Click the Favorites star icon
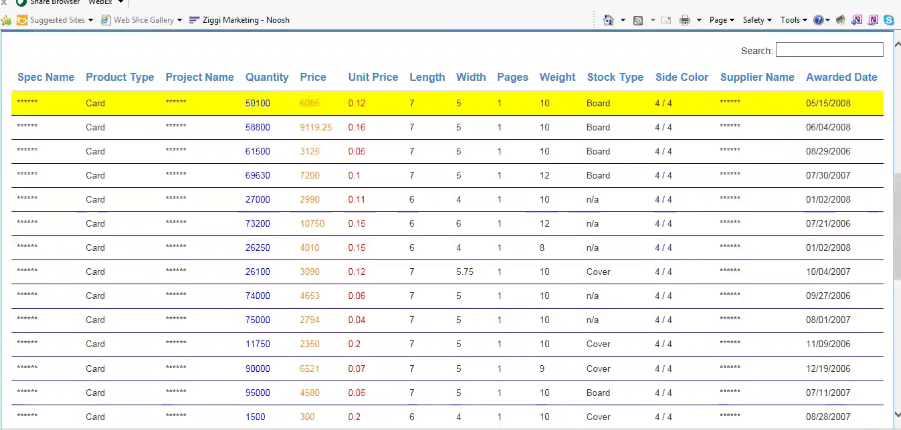 [6, 19]
